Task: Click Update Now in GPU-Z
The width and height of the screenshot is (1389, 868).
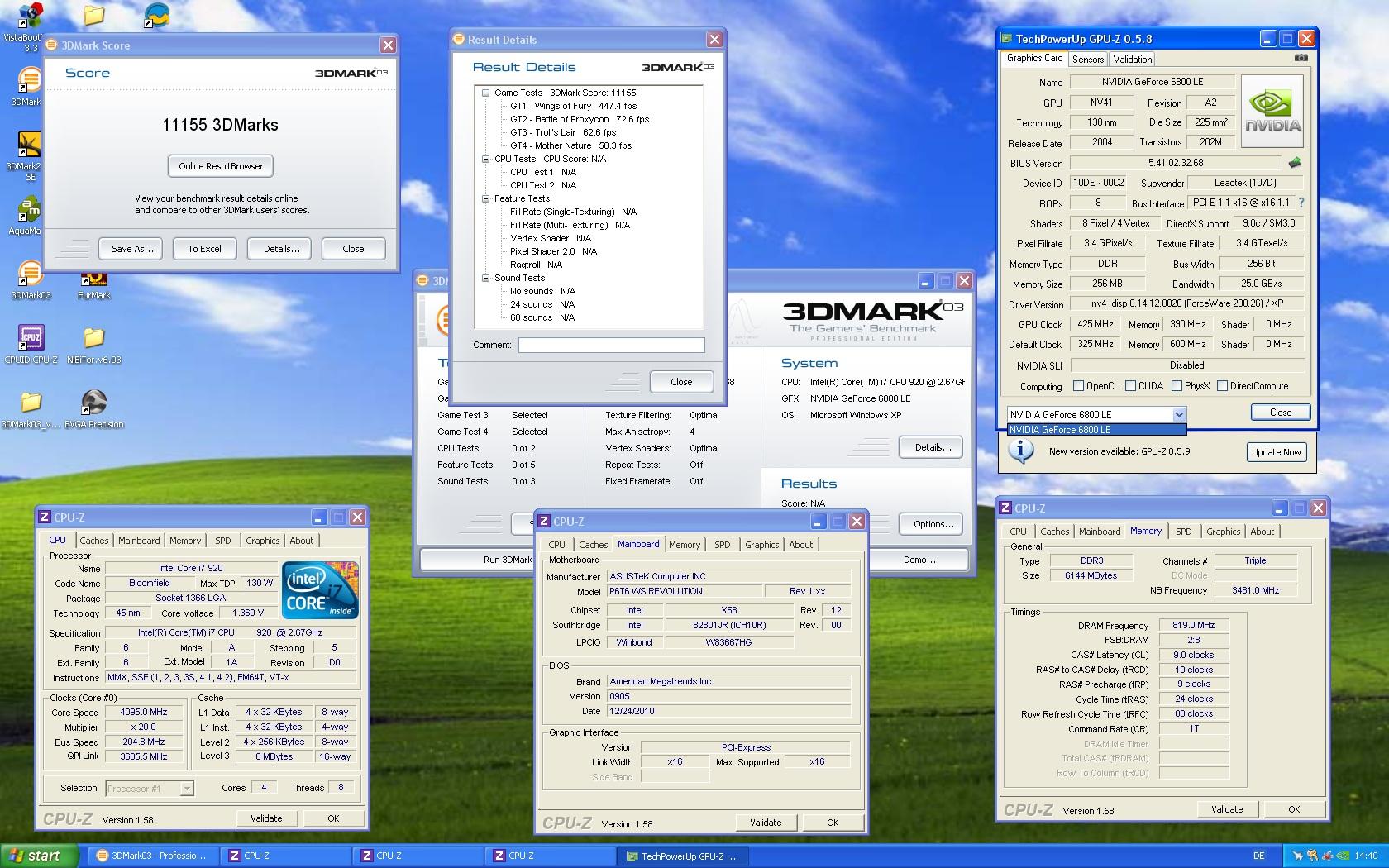Action: [1277, 452]
